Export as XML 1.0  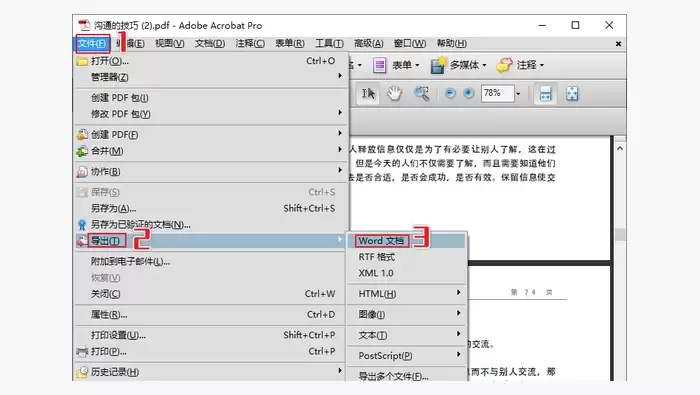(x=406, y=273)
